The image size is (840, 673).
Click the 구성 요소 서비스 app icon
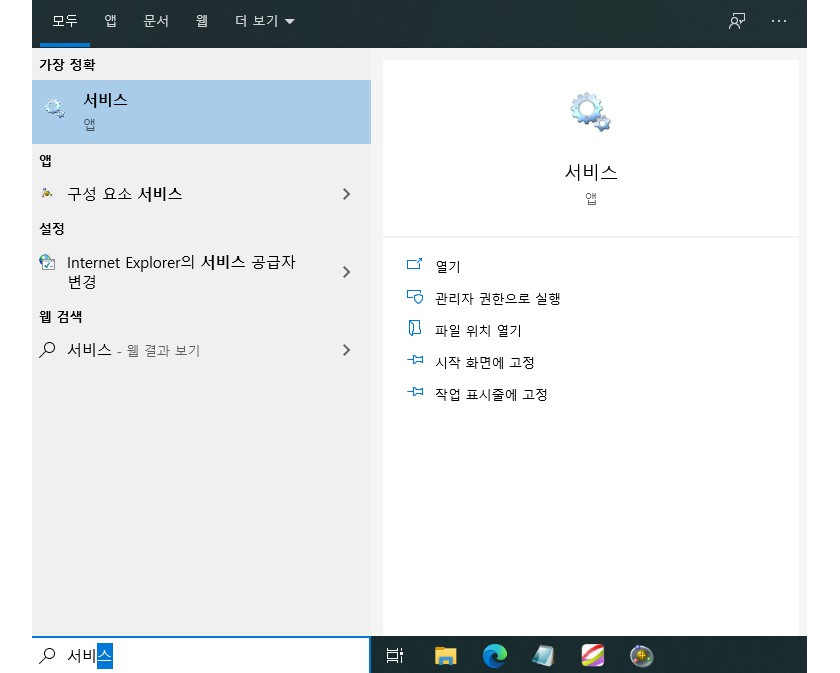tap(47, 193)
